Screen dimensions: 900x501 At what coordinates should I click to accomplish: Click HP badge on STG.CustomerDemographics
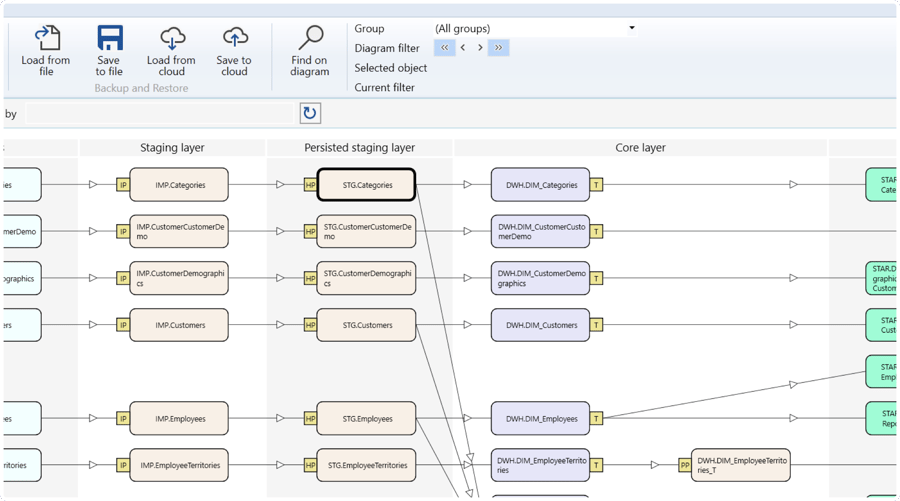click(310, 278)
